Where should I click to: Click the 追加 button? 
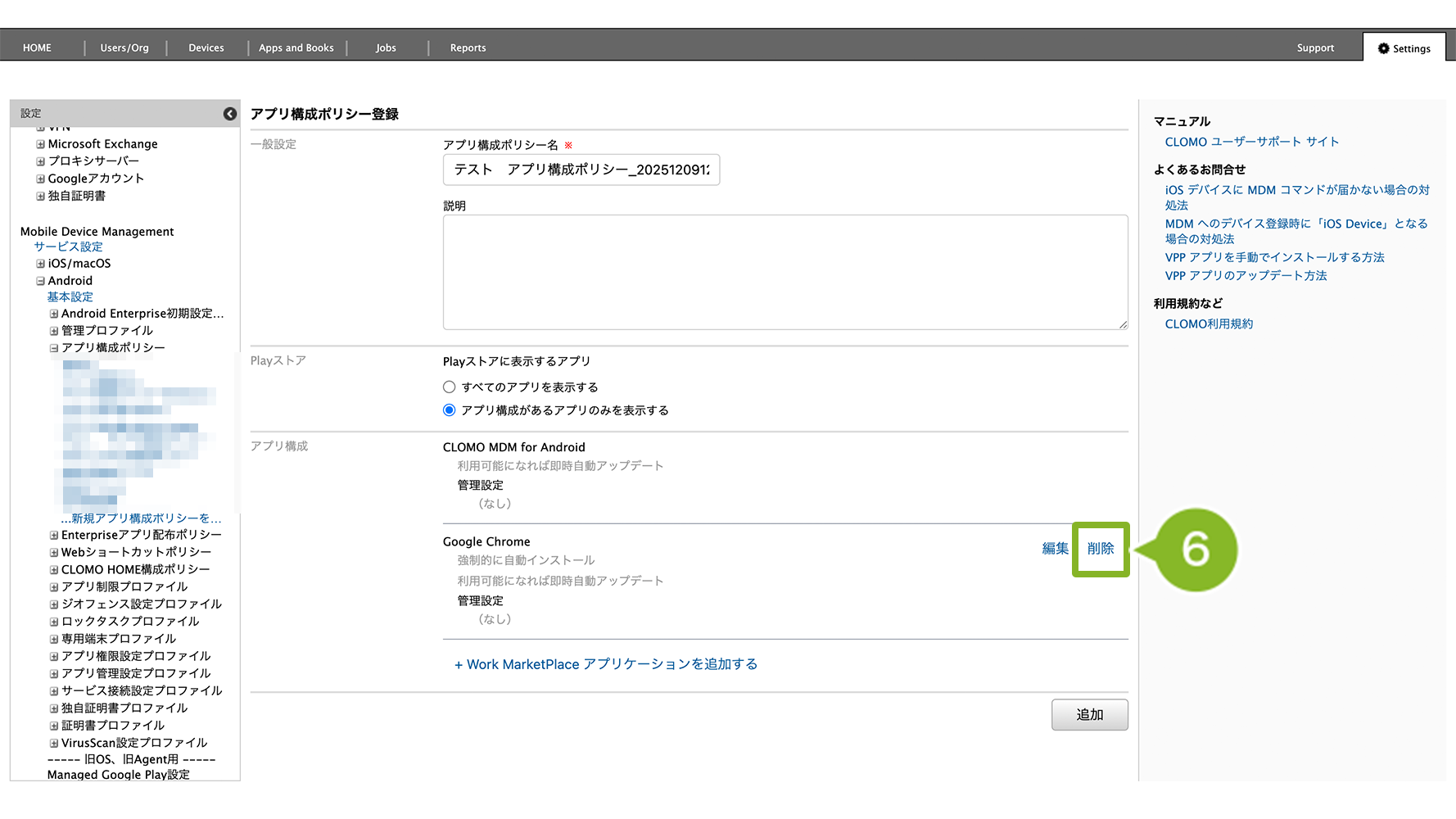[1089, 715]
